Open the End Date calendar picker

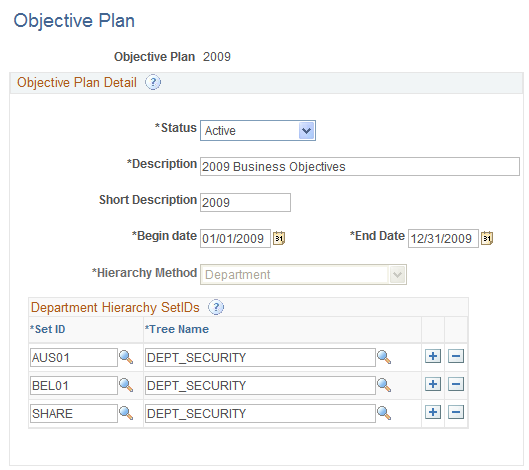coord(487,238)
